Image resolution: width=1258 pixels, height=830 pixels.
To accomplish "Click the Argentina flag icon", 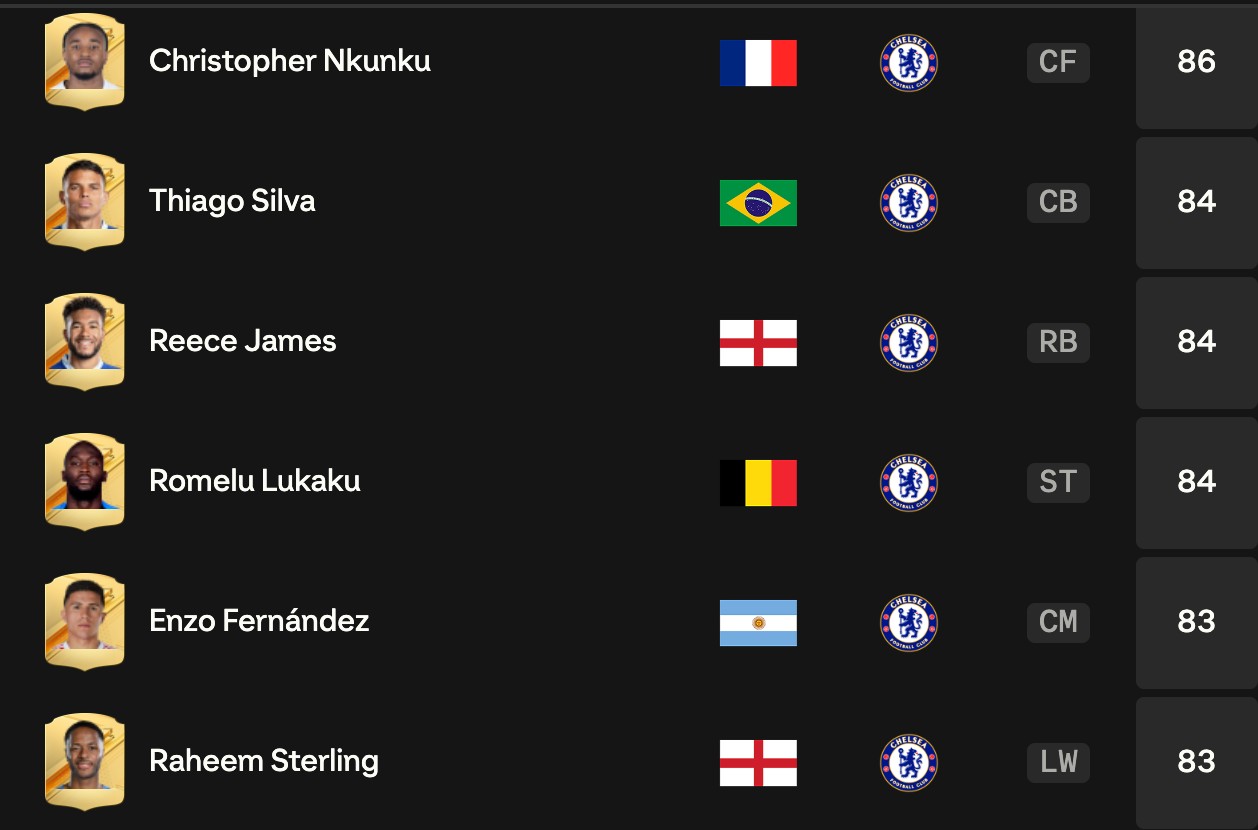I will pos(758,623).
